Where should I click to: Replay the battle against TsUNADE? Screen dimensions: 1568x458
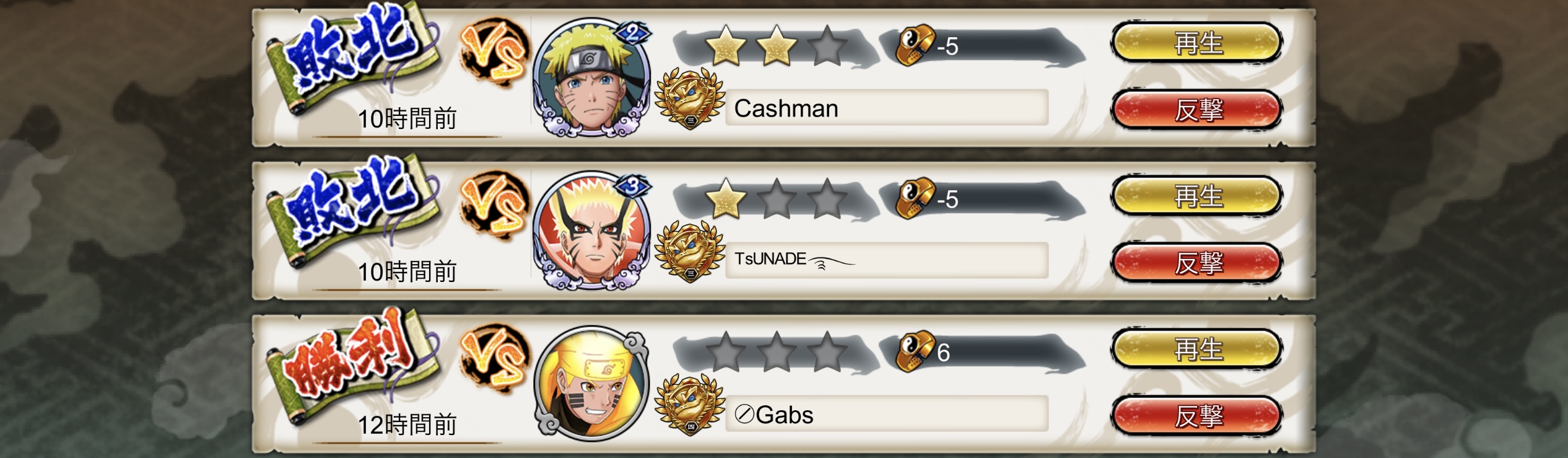pos(1196,196)
